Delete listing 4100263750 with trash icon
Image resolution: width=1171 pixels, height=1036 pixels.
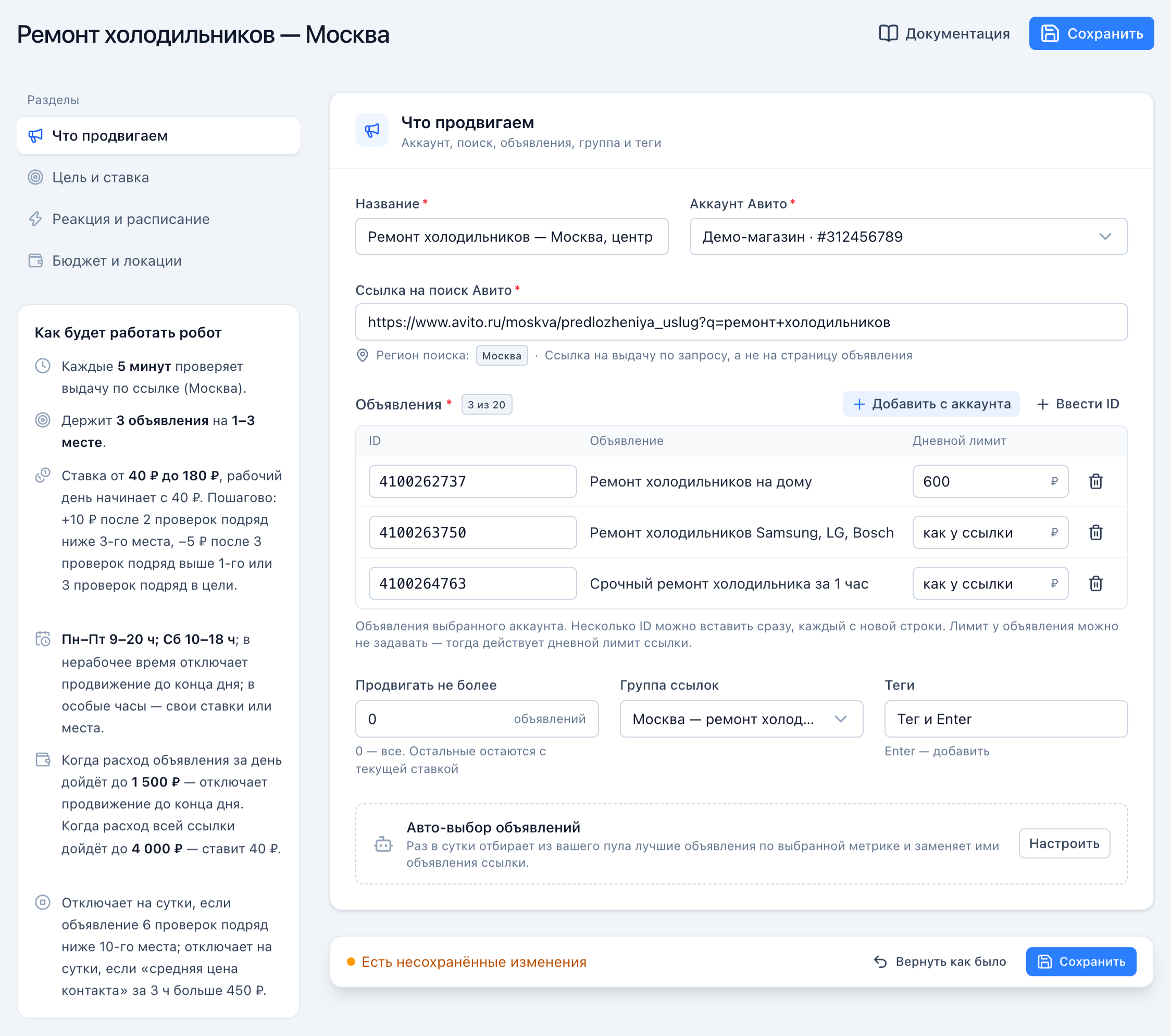(x=1095, y=533)
